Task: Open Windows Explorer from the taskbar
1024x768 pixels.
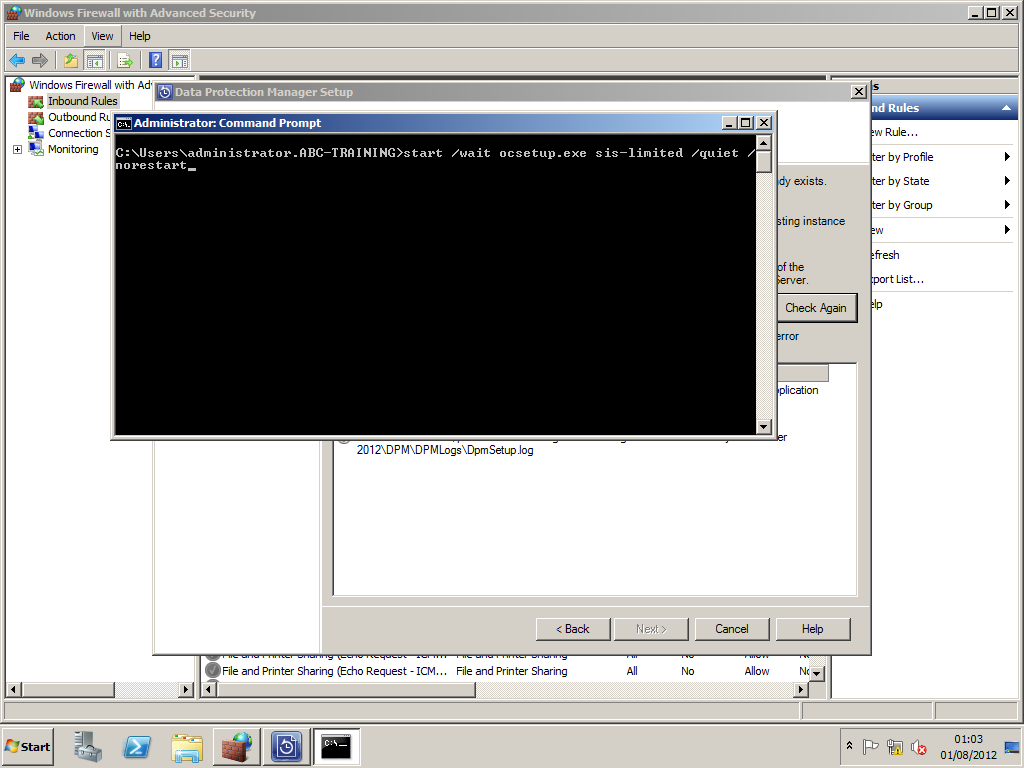Action: 187,746
